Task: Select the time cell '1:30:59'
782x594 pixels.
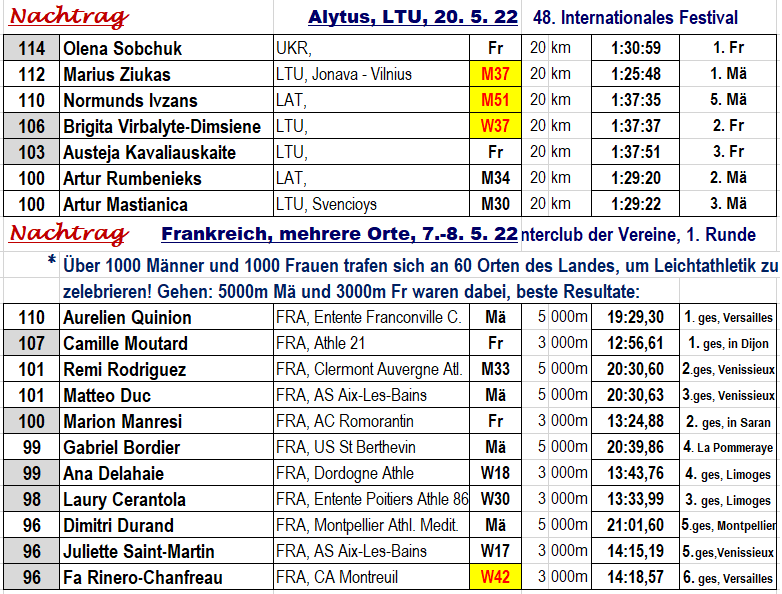Action: [635, 48]
